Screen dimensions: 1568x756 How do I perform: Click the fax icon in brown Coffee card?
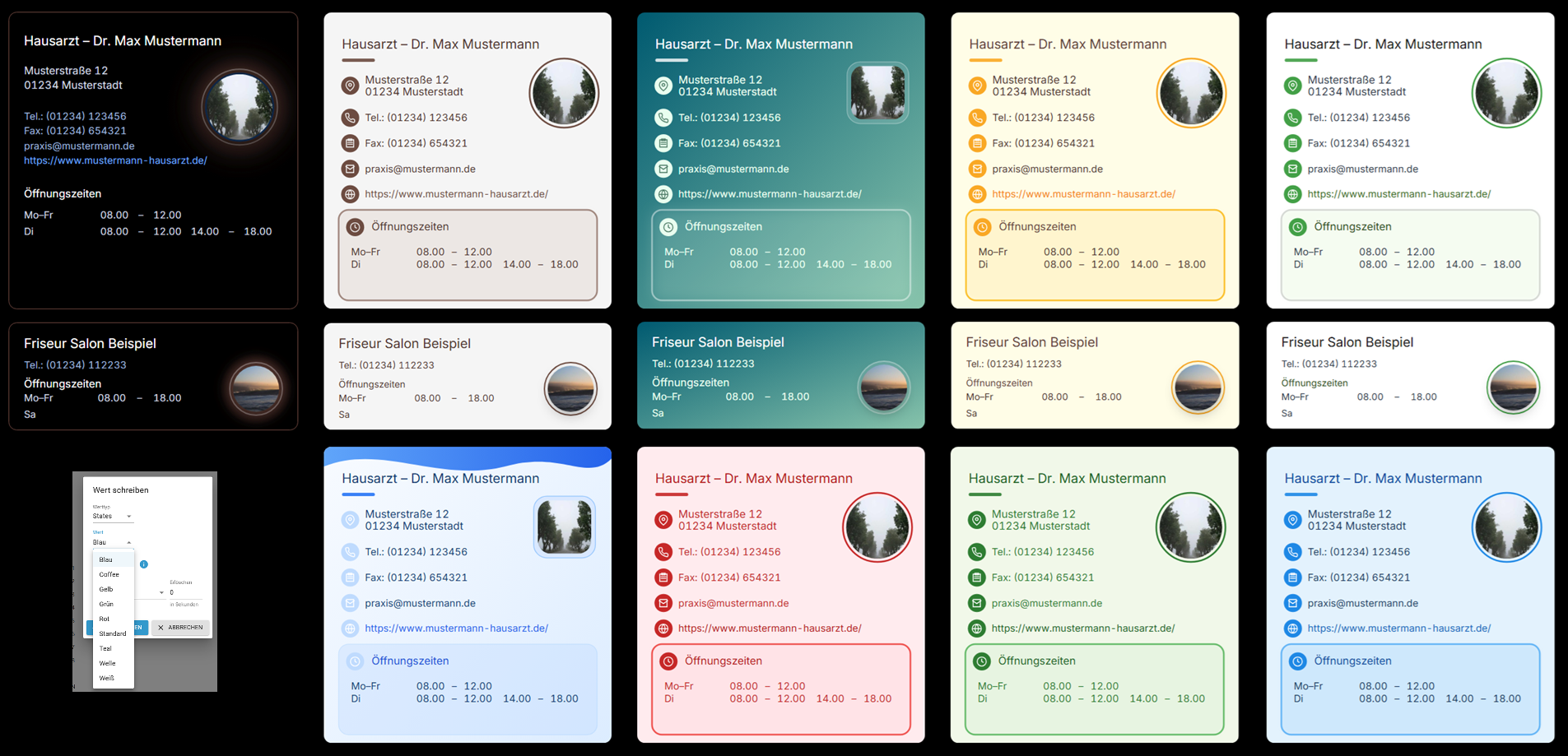350,143
